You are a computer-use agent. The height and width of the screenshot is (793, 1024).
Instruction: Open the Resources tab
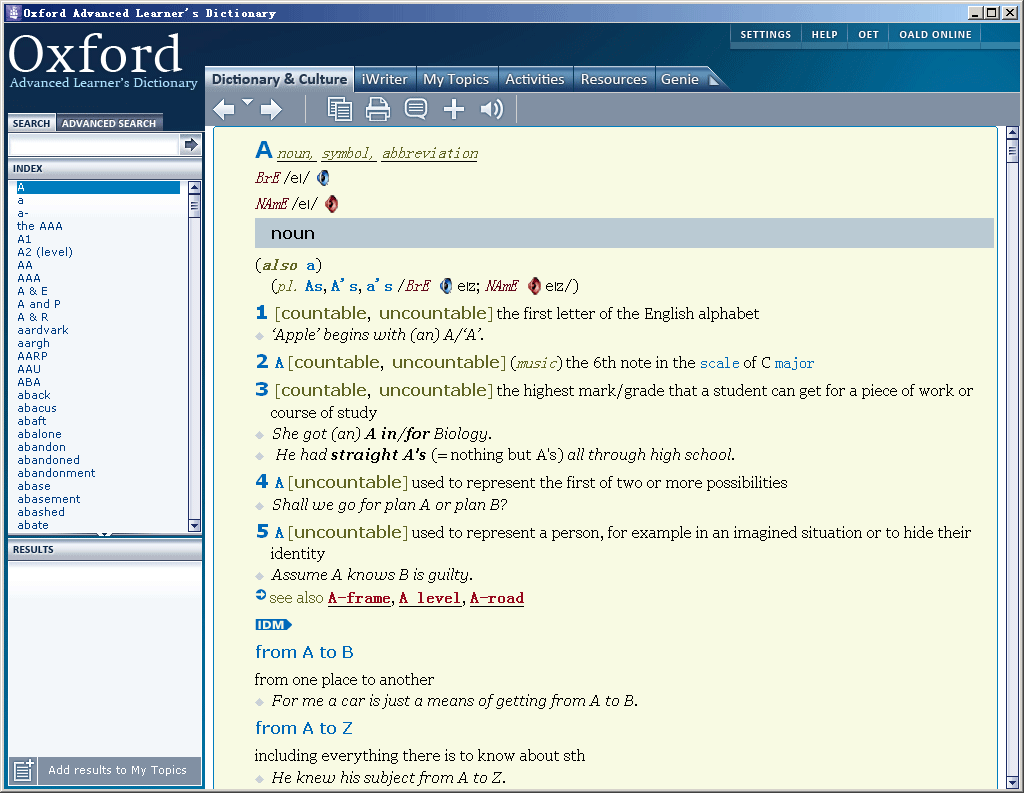(614, 79)
